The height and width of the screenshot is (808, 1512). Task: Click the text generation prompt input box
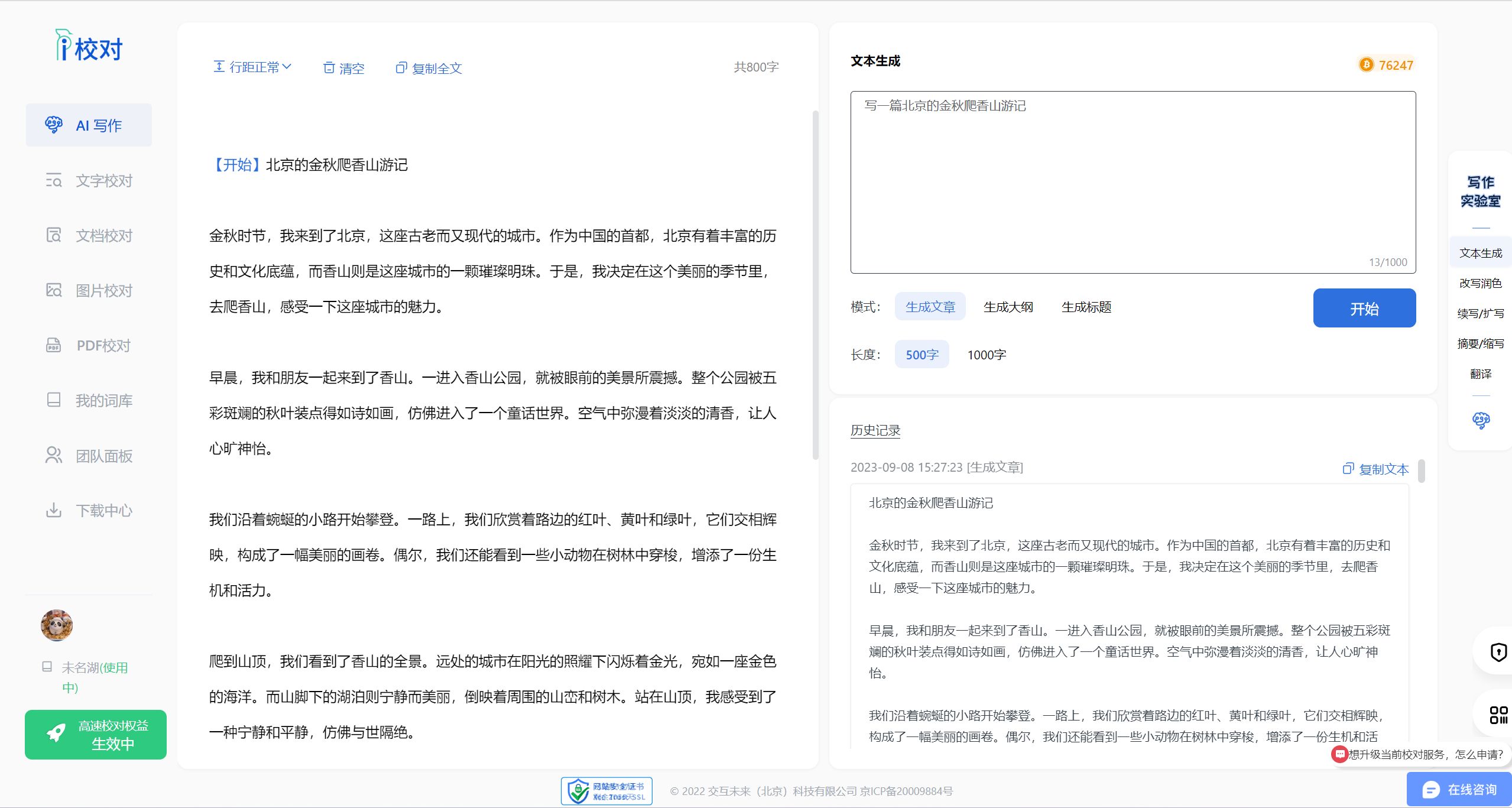tap(1133, 182)
